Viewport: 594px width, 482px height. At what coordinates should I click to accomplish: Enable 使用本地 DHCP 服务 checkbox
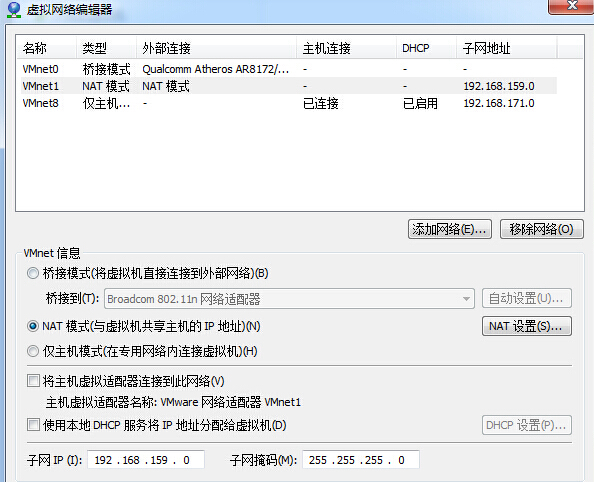[x=33, y=425]
